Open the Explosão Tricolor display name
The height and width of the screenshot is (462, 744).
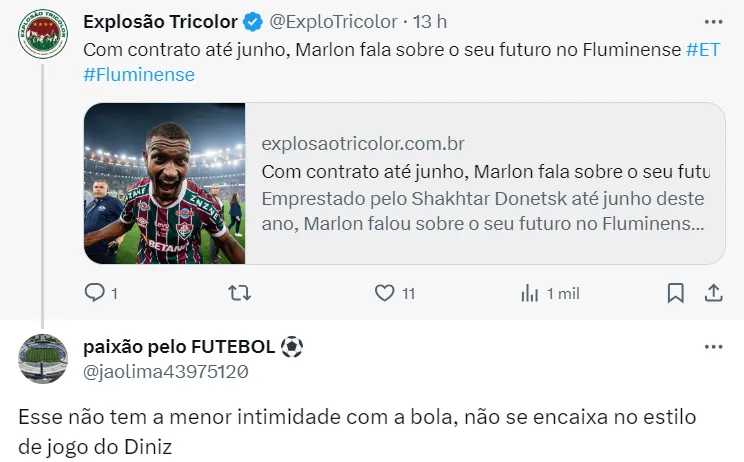click(x=160, y=22)
